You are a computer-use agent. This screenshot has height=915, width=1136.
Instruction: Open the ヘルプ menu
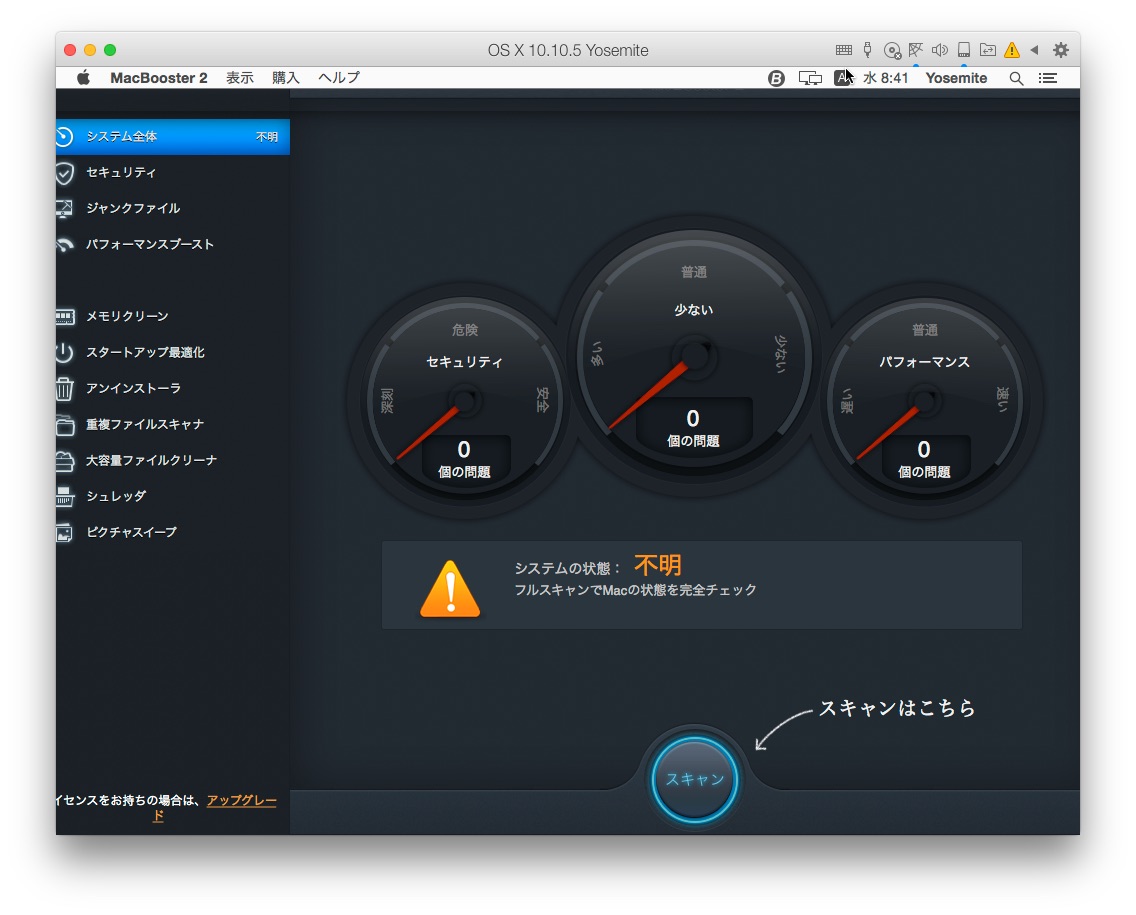(339, 78)
